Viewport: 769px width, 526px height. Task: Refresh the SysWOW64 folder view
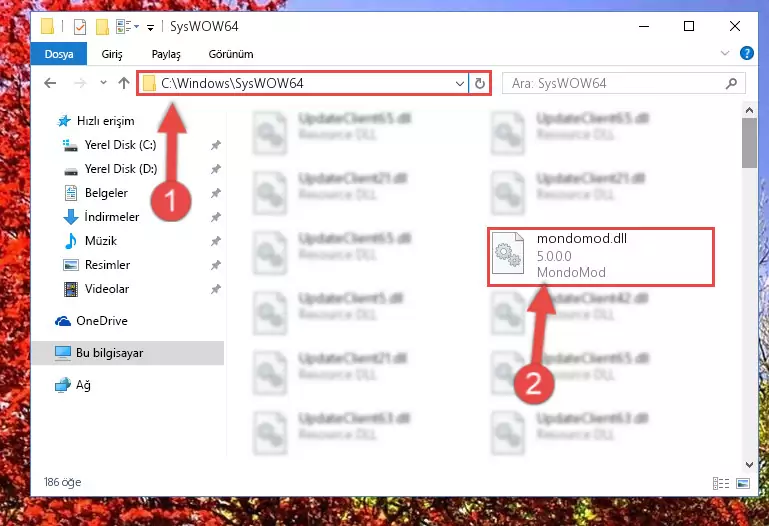click(480, 84)
